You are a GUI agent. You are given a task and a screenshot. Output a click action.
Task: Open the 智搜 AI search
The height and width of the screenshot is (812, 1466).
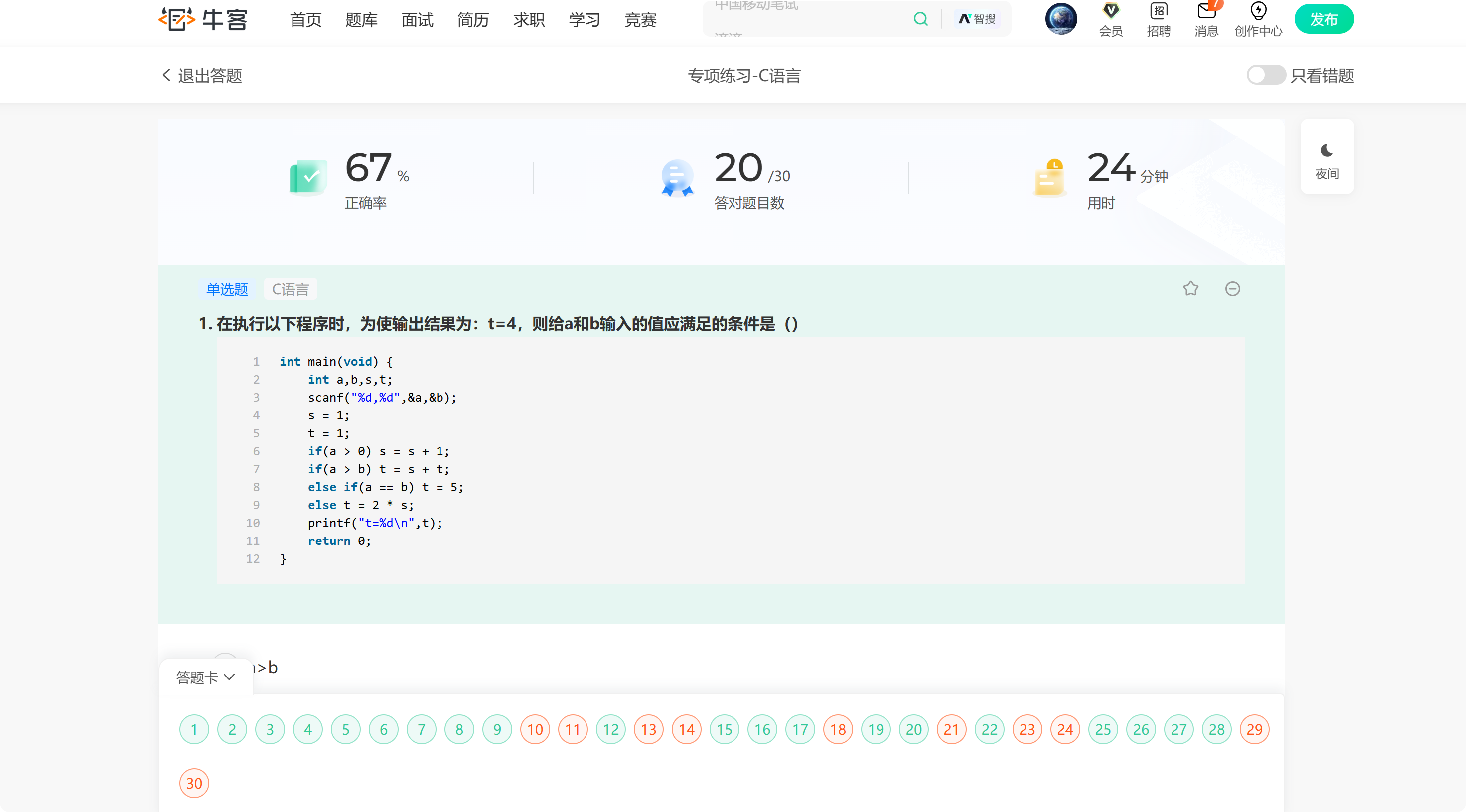977,19
